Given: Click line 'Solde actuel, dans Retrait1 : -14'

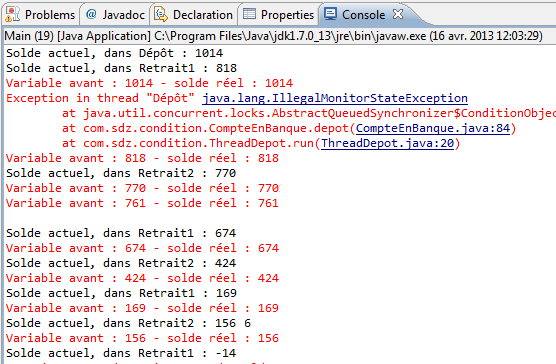Looking at the screenshot, I should tap(121, 353).
